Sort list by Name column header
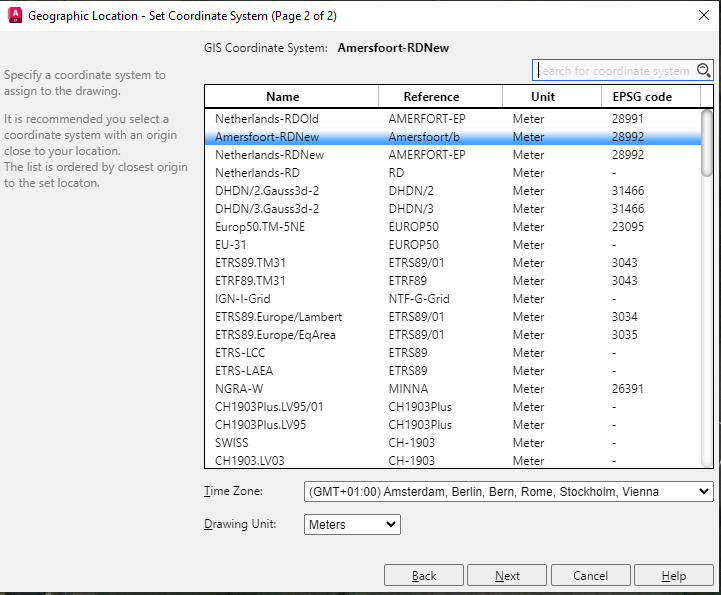The image size is (721, 595). pos(282,97)
